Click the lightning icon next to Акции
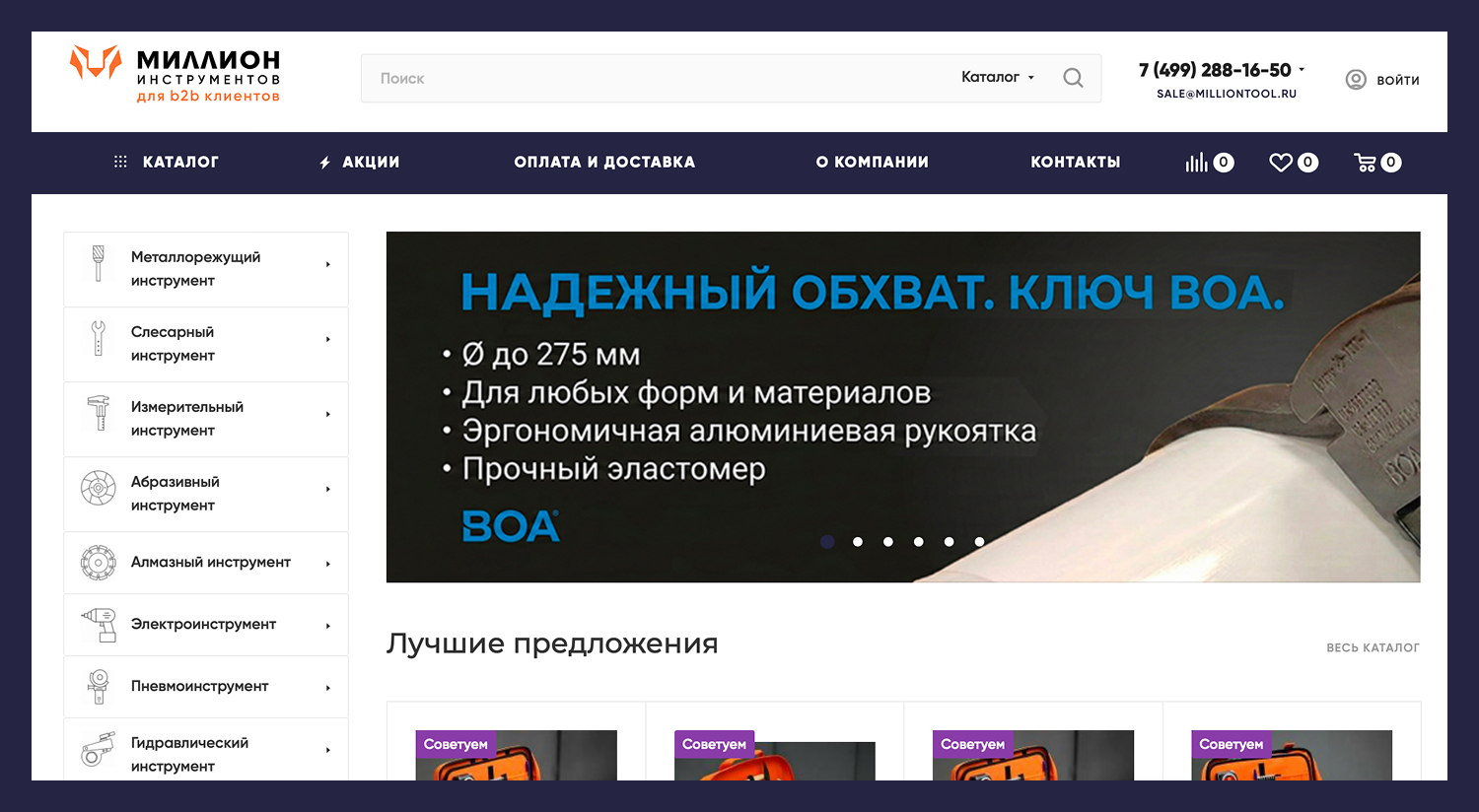The image size is (1479, 812). pyautogui.click(x=325, y=162)
